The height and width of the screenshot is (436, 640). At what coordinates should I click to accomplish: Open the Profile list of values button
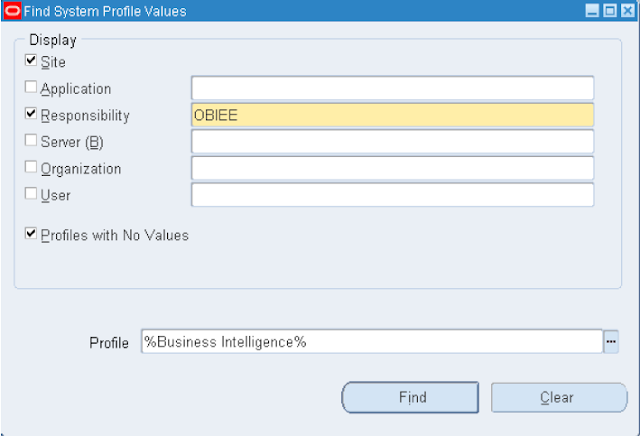point(611,342)
